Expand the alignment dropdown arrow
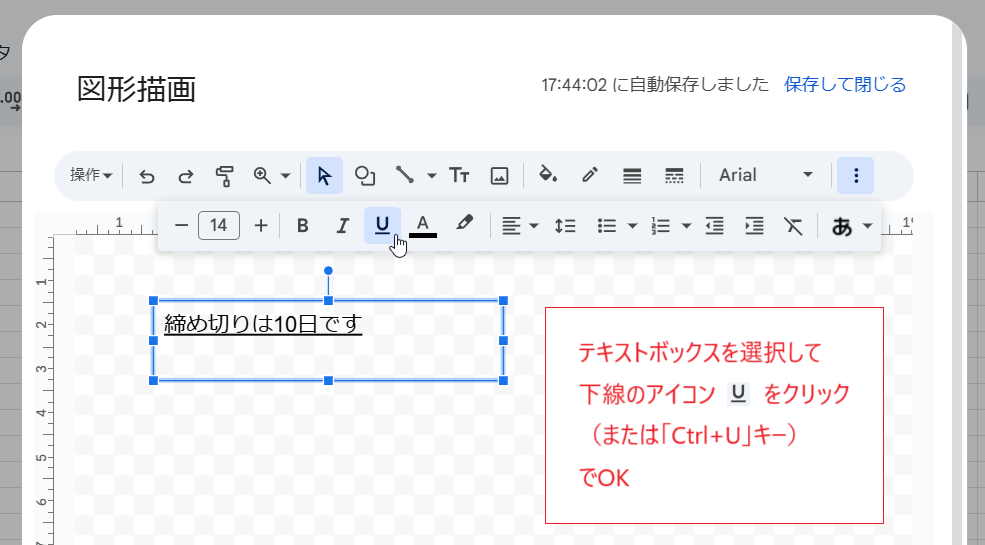 tap(535, 226)
